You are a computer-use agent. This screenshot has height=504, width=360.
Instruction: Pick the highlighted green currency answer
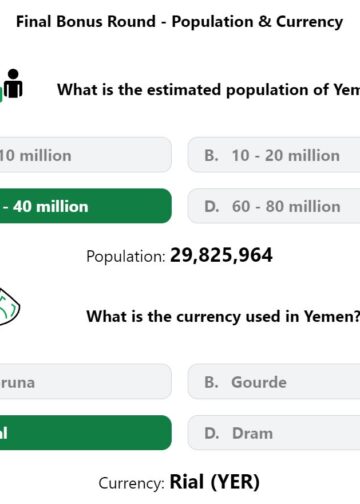[86, 433]
